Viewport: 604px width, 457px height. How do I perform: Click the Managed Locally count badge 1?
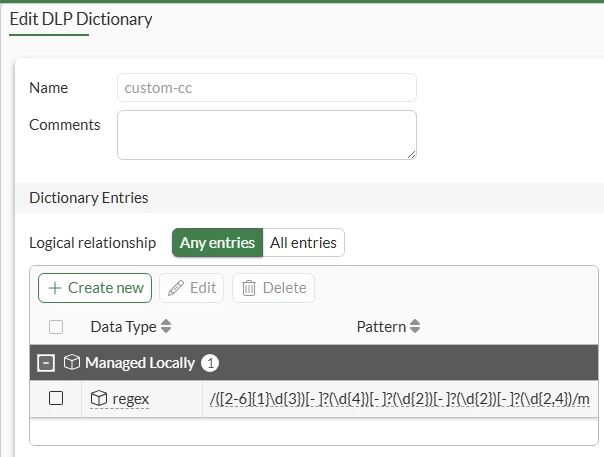click(210, 363)
